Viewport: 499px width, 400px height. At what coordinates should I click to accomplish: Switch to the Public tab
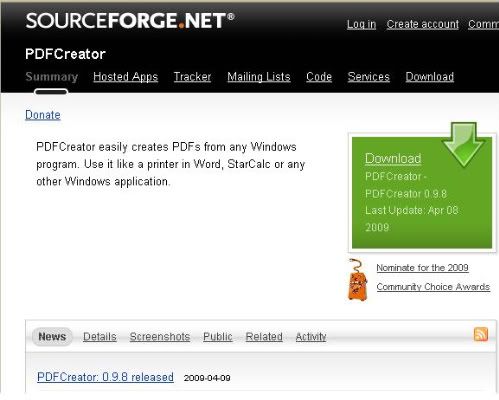[218, 337]
